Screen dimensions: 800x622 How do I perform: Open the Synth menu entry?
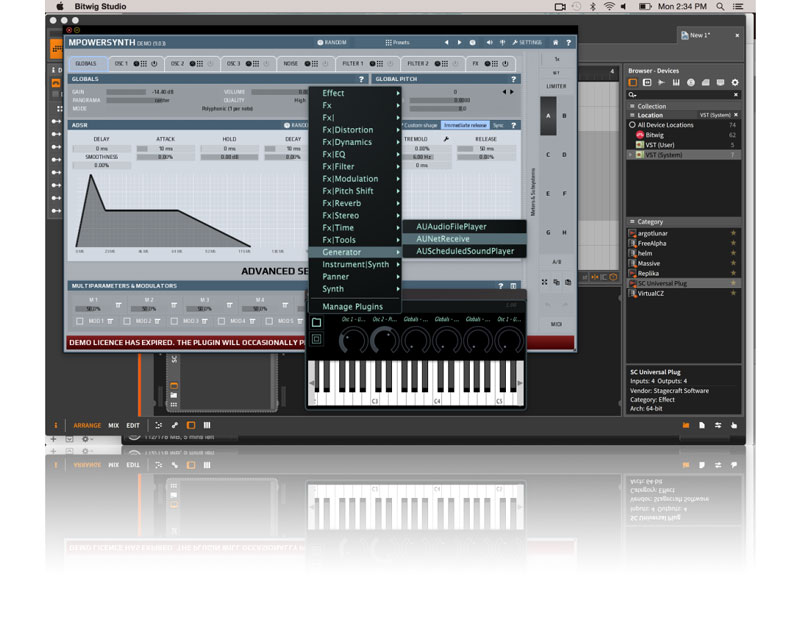(x=355, y=289)
